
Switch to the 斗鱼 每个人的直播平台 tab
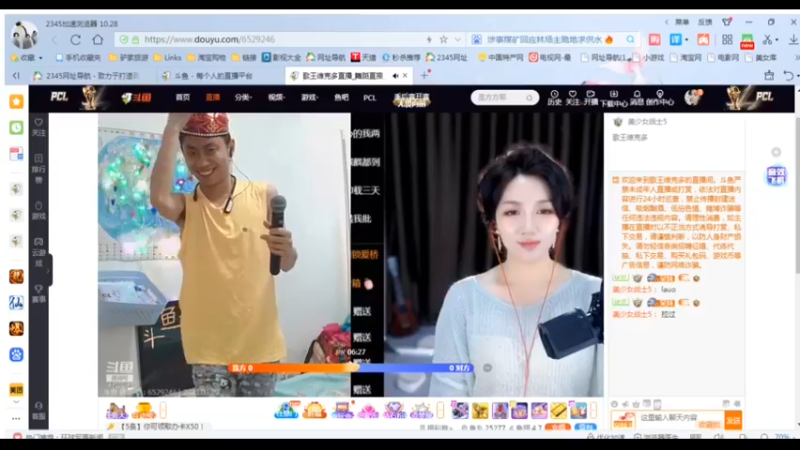(207, 76)
